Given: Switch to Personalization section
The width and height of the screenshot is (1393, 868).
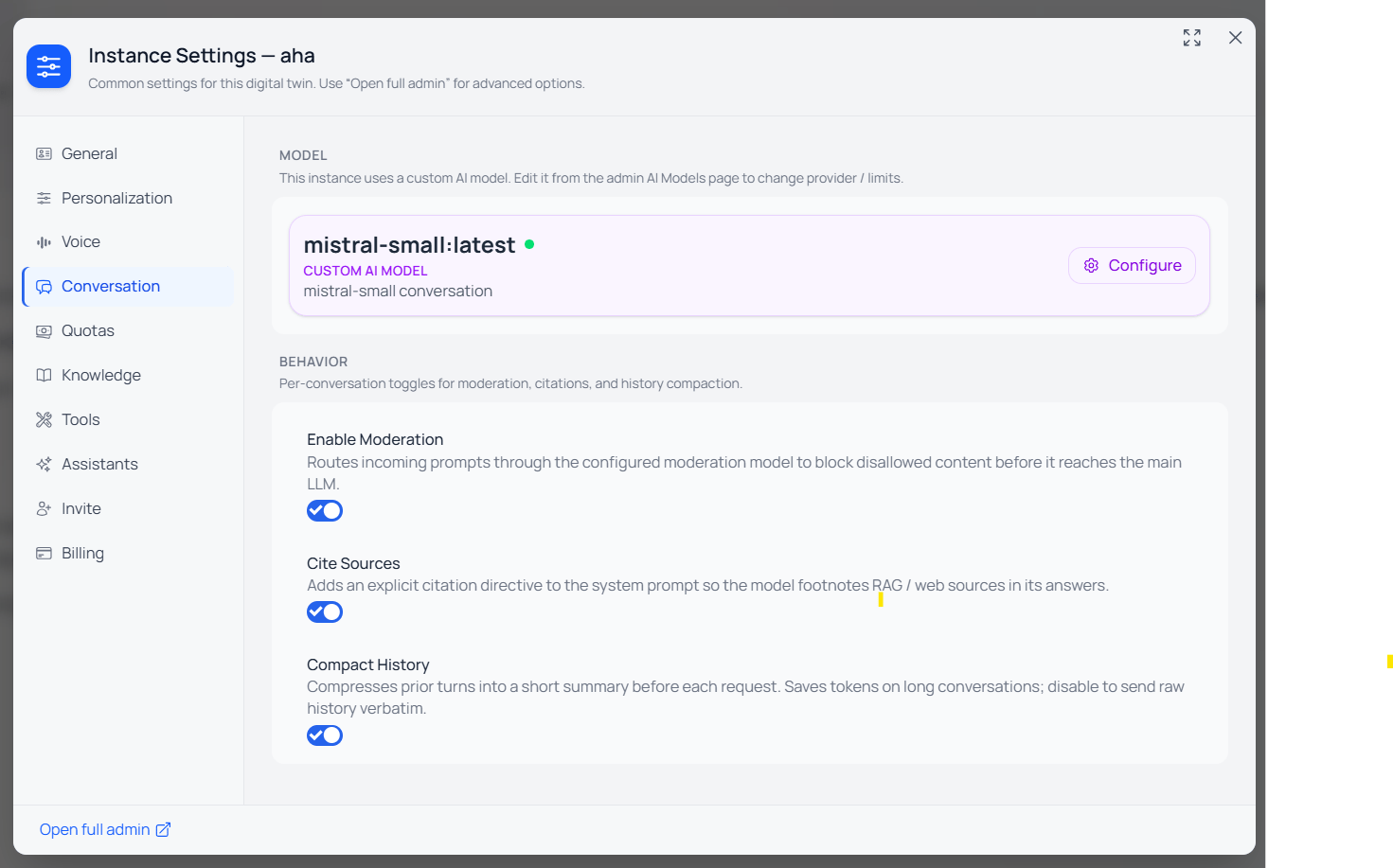Looking at the screenshot, I should pos(128,198).
